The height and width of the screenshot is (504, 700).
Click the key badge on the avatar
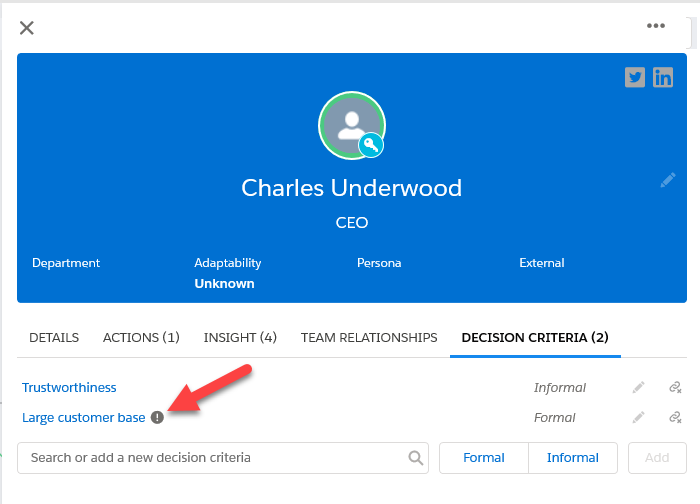pyautogui.click(x=371, y=145)
